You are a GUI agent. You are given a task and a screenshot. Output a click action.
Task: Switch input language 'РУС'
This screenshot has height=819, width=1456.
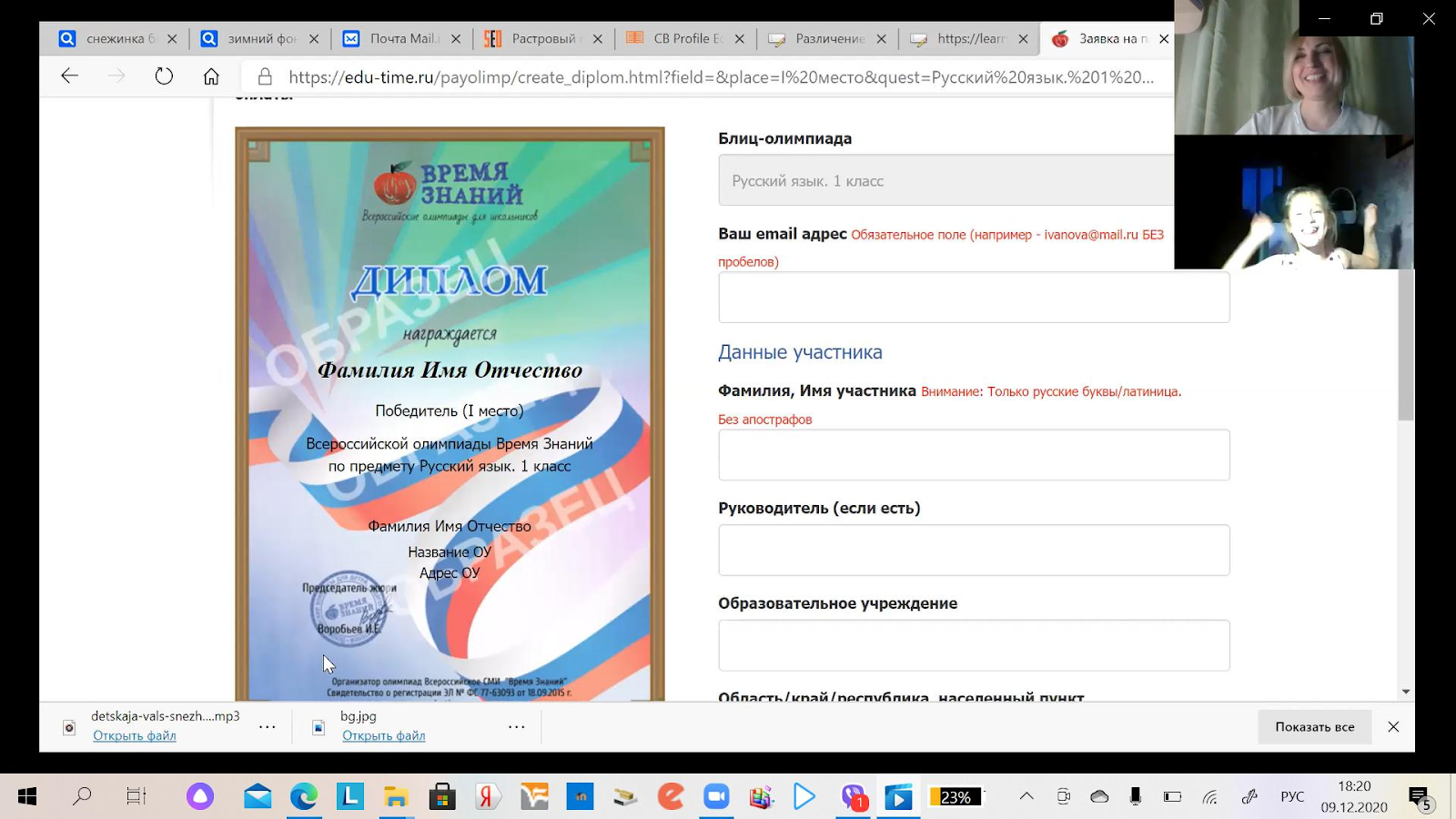coord(1292,797)
